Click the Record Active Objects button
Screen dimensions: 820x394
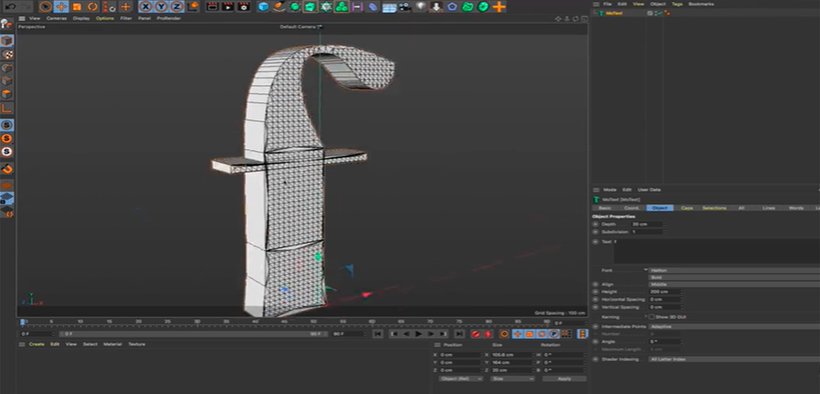pyautogui.click(x=475, y=334)
